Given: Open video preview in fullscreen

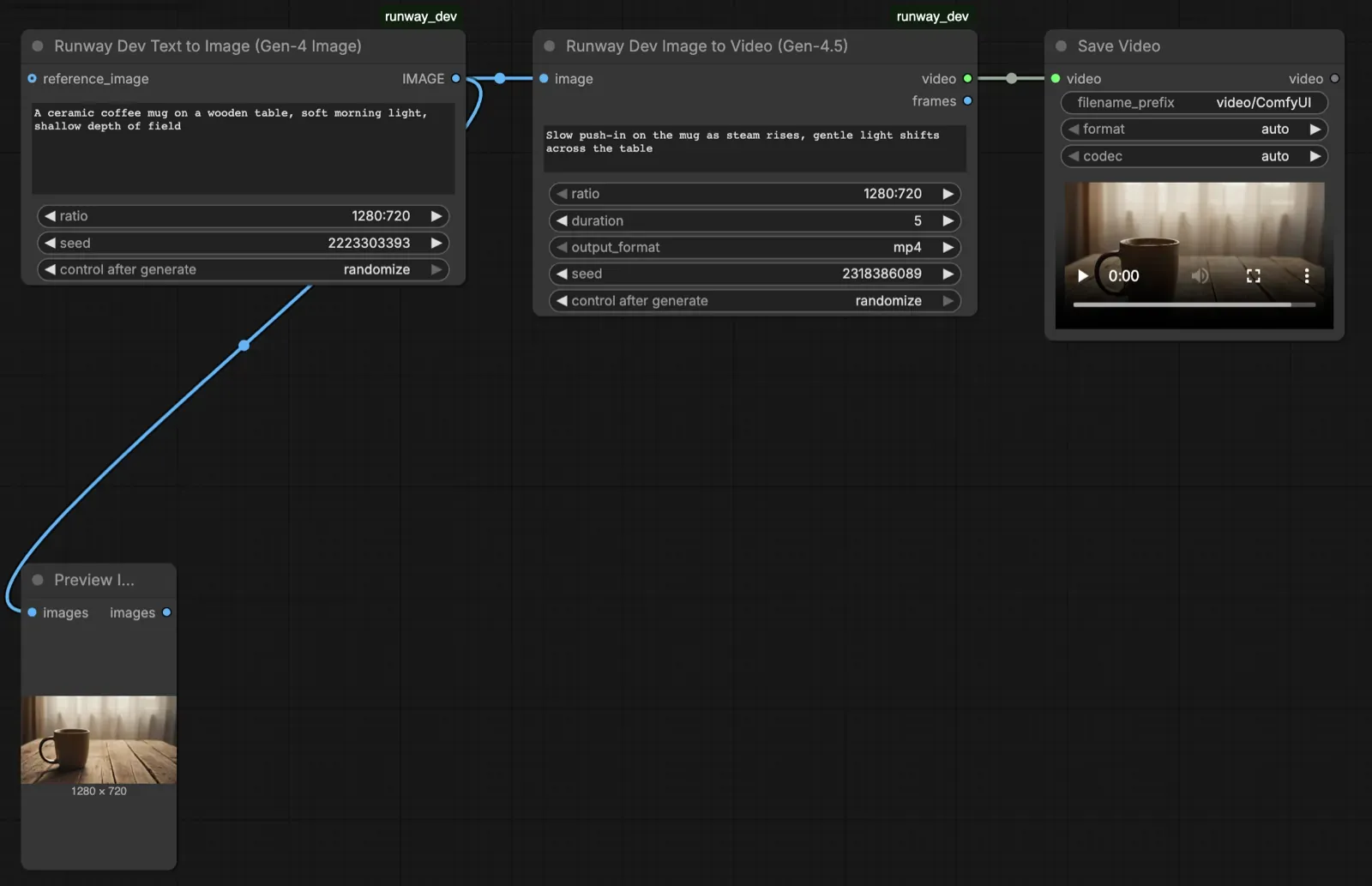Looking at the screenshot, I should 1254,276.
